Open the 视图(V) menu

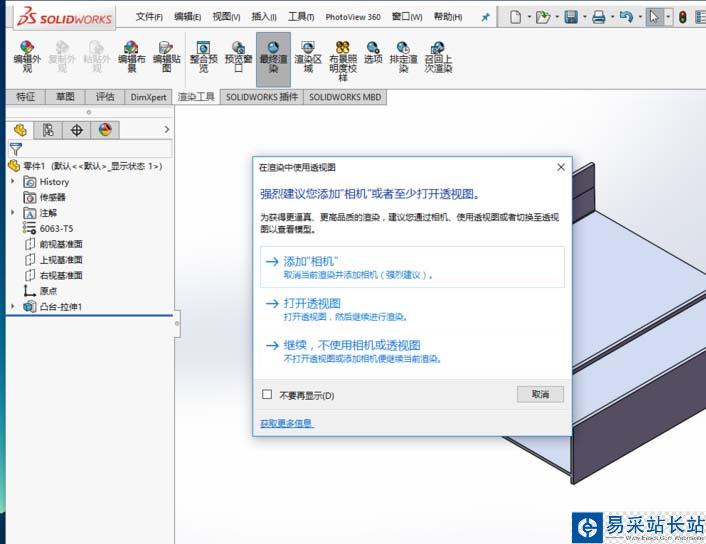pyautogui.click(x=226, y=17)
